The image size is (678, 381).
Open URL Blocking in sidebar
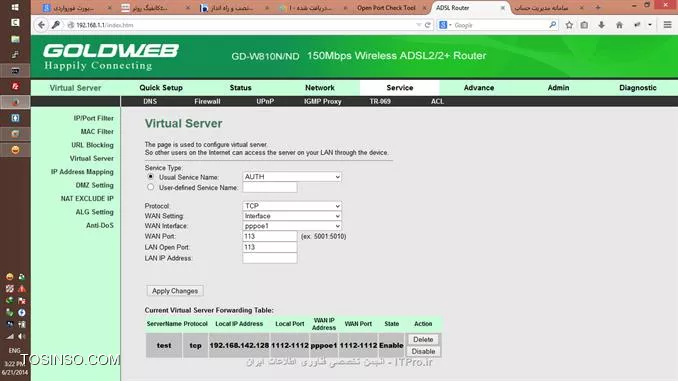pos(92,145)
